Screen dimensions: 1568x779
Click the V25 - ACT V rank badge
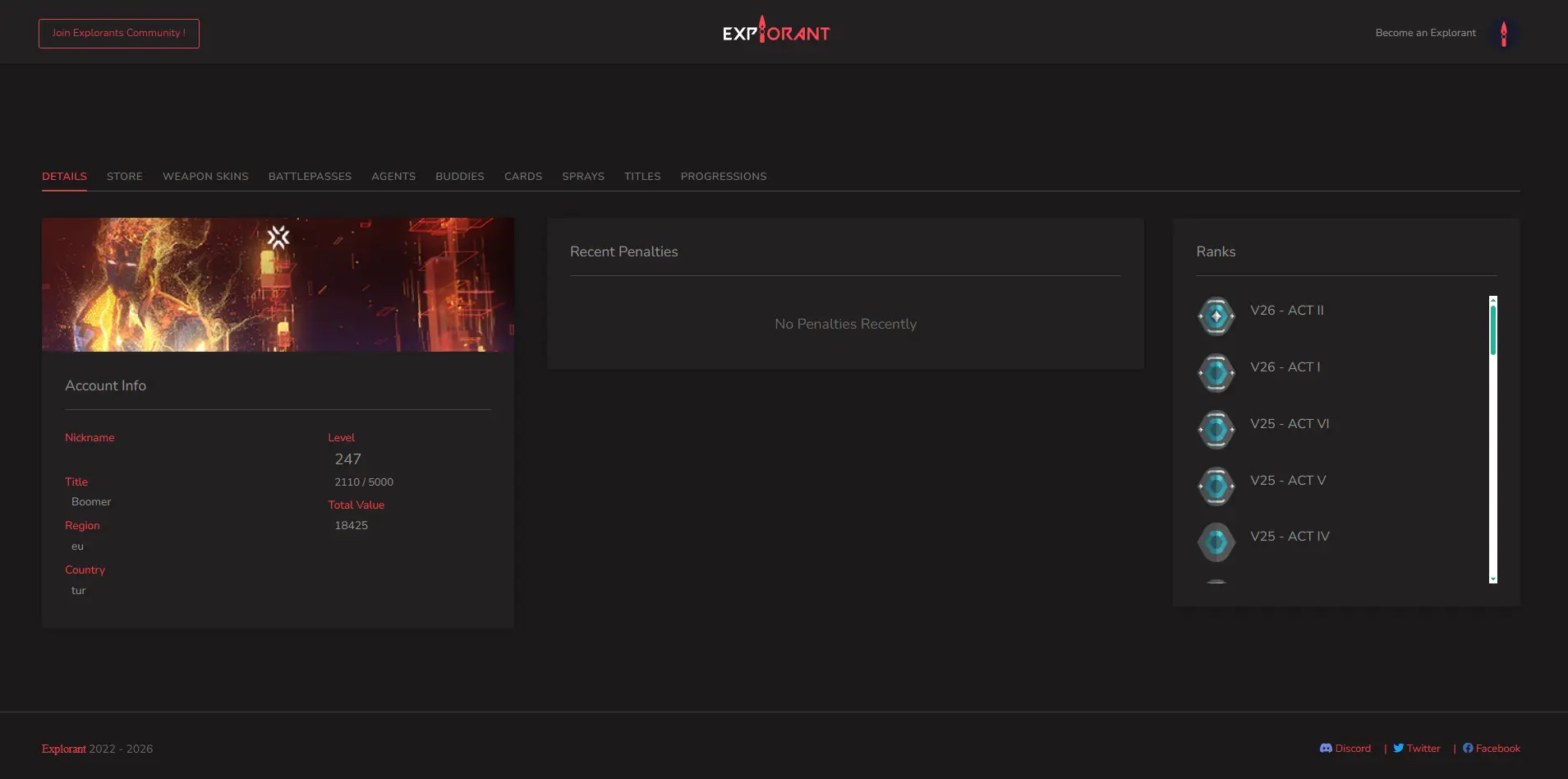[1216, 486]
